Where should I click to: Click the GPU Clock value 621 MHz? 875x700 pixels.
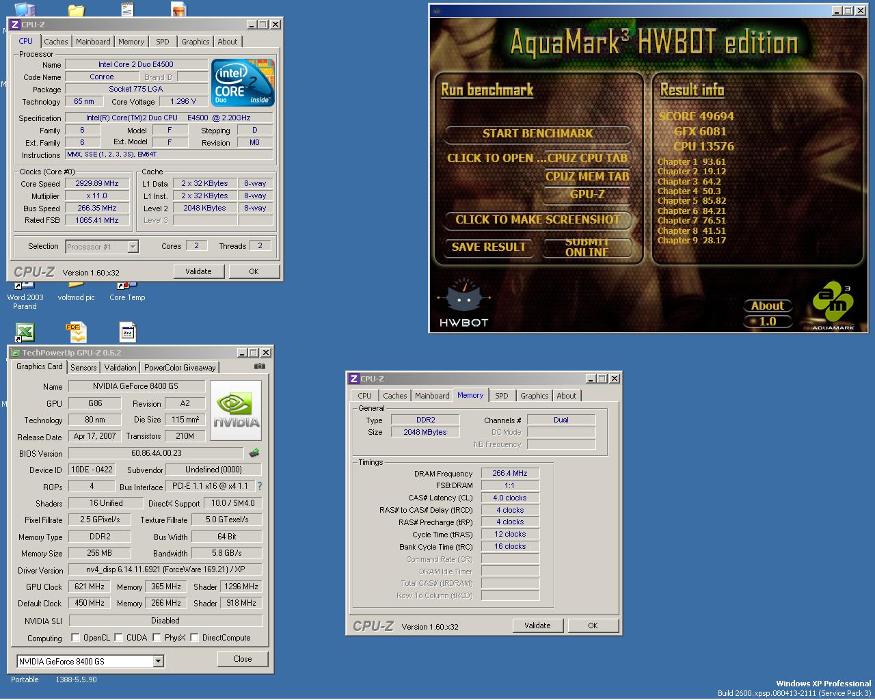pyautogui.click(x=89, y=586)
